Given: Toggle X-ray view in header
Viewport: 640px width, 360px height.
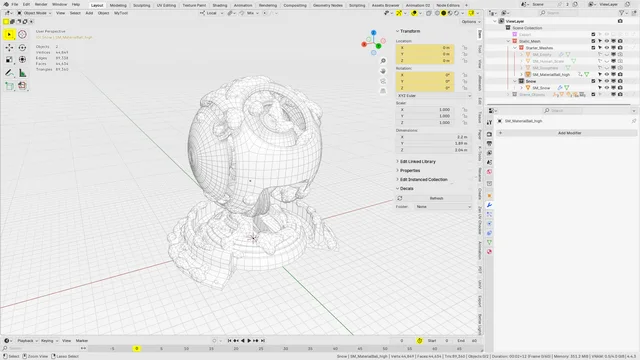Looking at the screenshot, I should point(429,13).
